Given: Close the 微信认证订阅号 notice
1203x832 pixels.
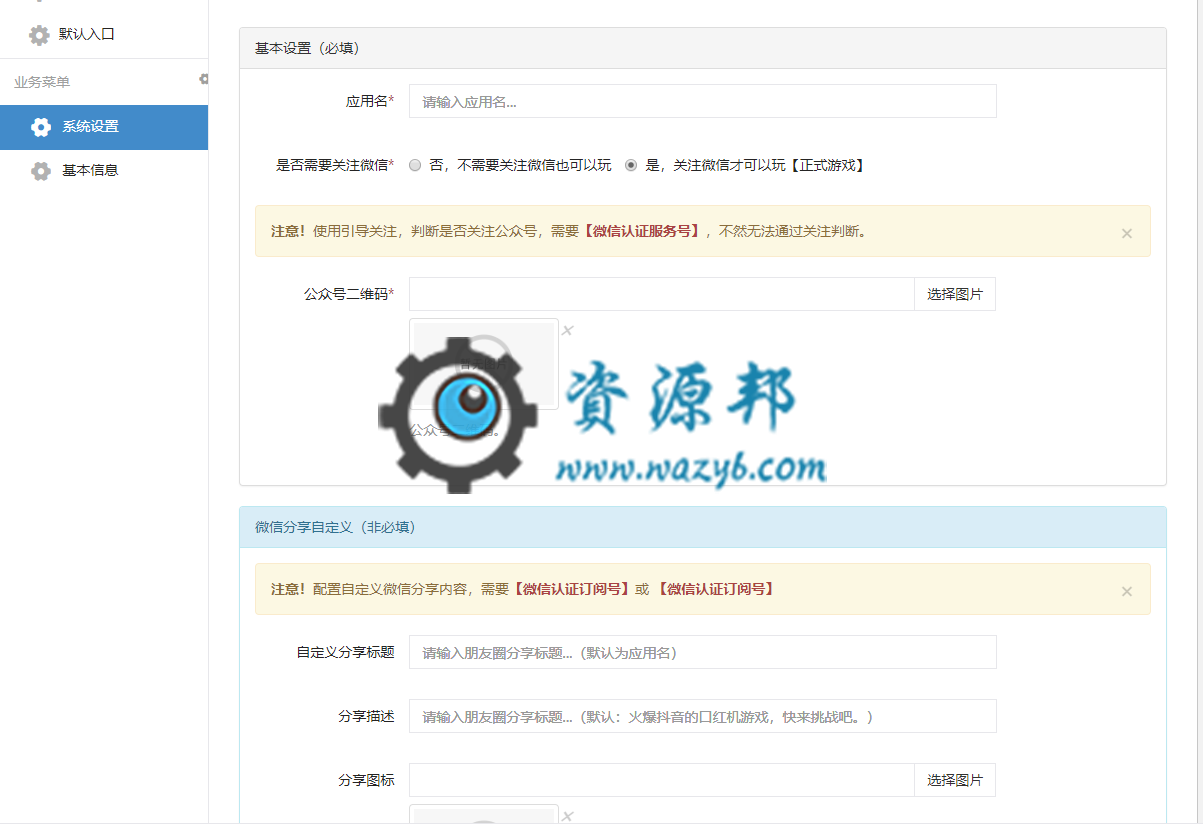Looking at the screenshot, I should point(1127,591).
